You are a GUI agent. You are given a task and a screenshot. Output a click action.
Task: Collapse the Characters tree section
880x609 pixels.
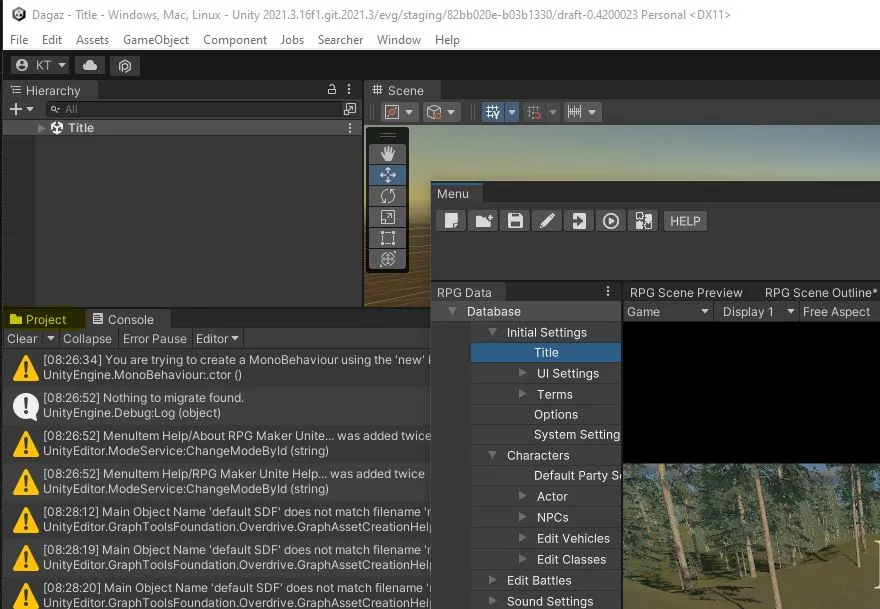493,455
